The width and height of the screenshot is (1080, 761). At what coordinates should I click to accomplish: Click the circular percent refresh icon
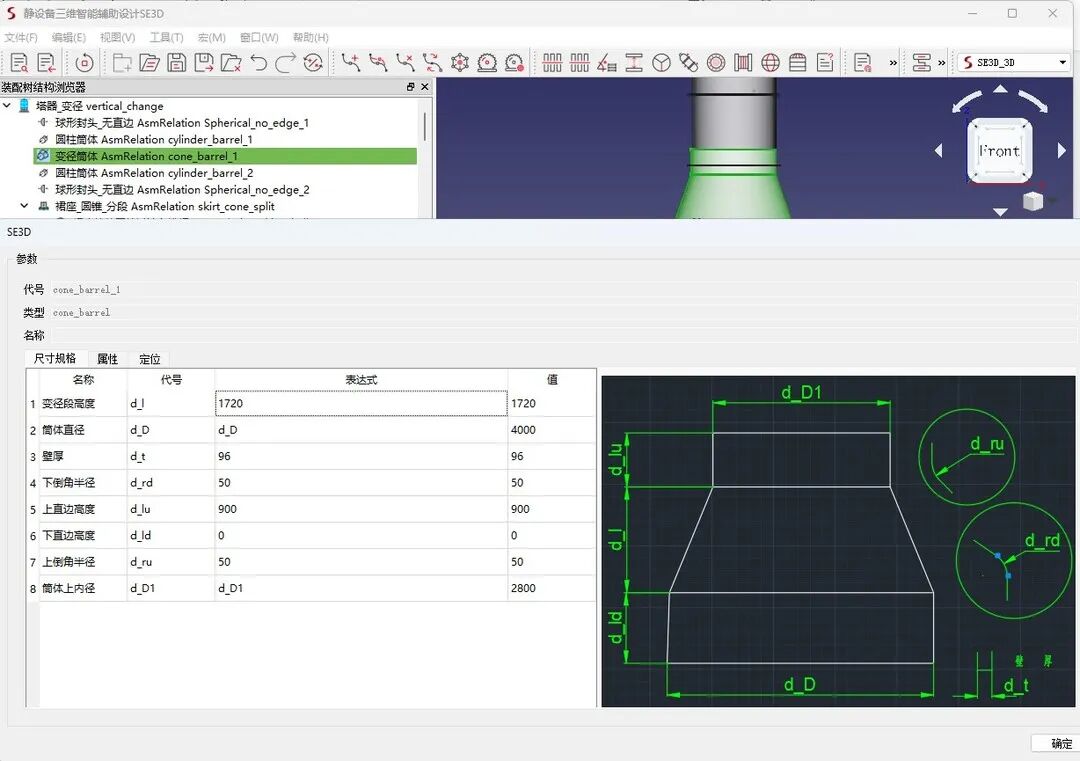[x=313, y=63]
